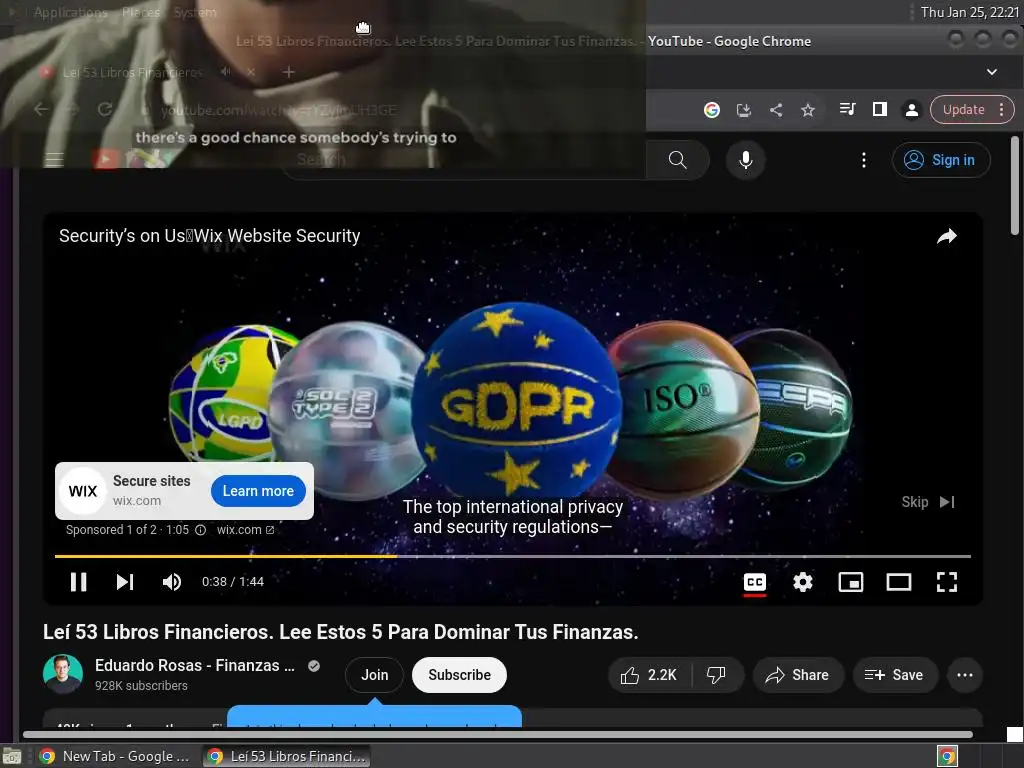1024x768 pixels.
Task: Share this page from address bar
Action: (x=776, y=110)
